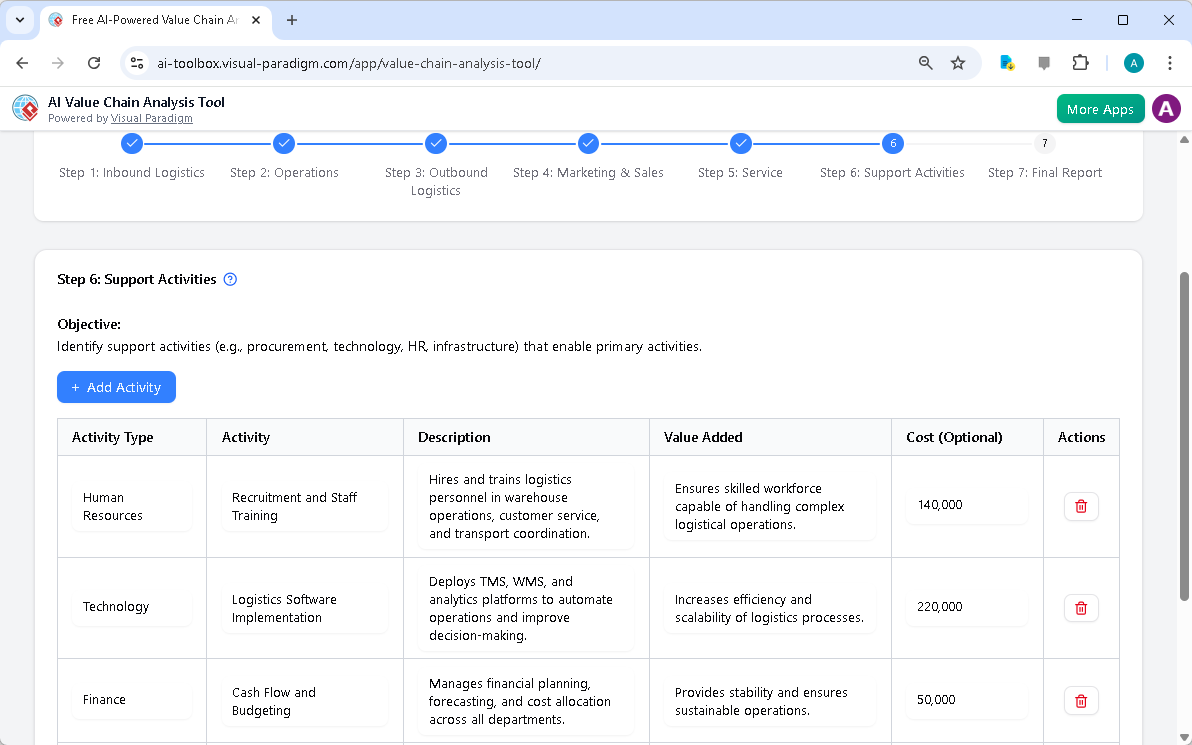The image size is (1192, 745).
Task: Click the AI Value Chain Analysis Tool logo
Action: click(24, 108)
